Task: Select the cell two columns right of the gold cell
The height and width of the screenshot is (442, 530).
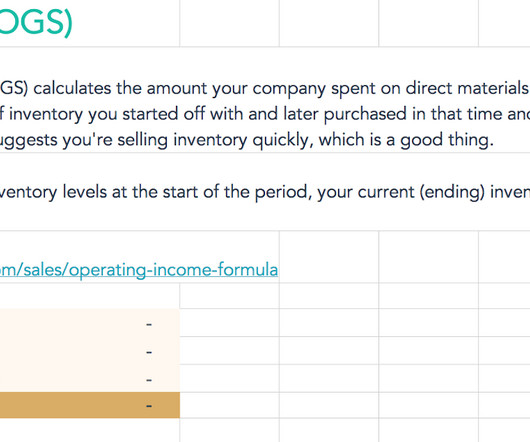Action: (x=329, y=405)
